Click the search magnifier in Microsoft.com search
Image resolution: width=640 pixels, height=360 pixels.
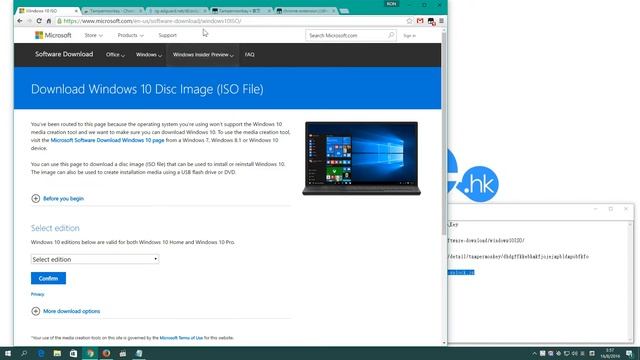(391, 36)
